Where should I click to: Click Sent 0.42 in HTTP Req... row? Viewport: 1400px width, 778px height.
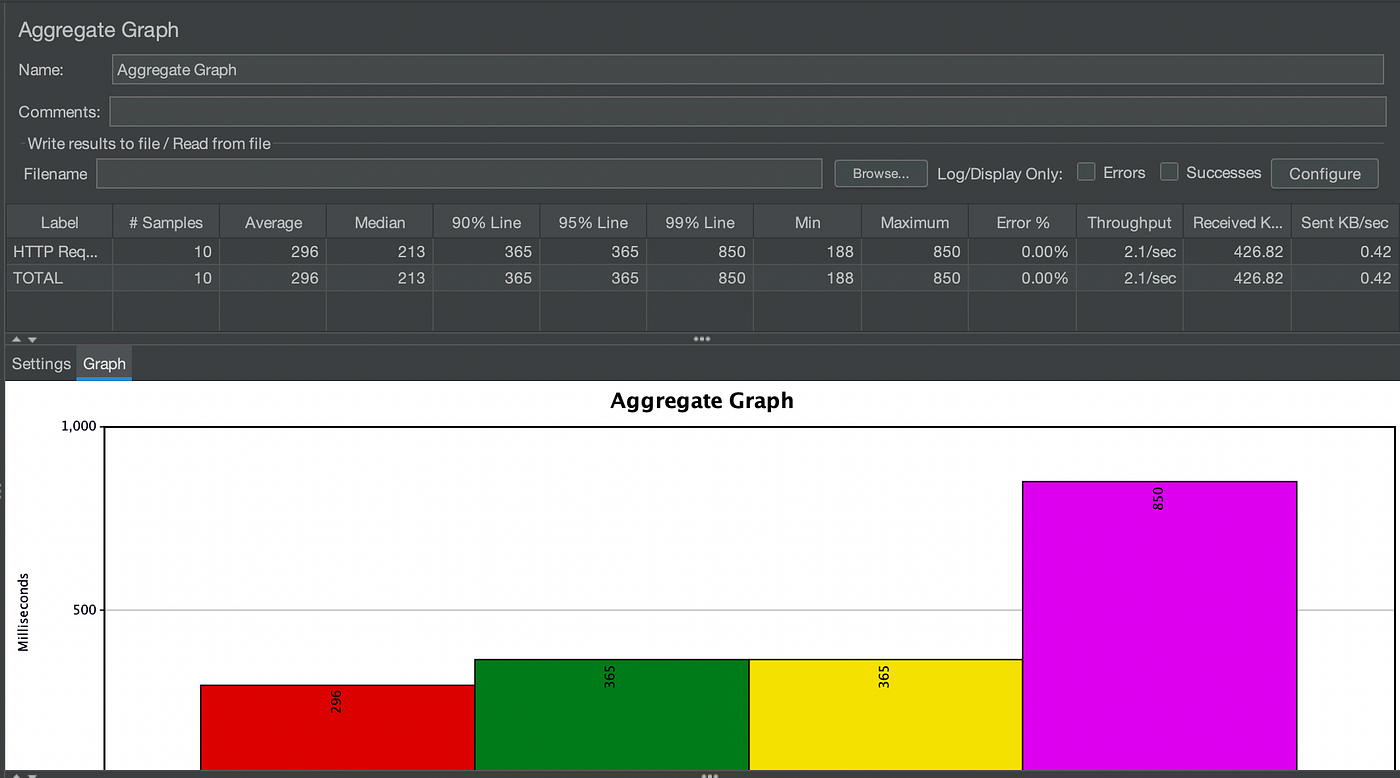1345,252
